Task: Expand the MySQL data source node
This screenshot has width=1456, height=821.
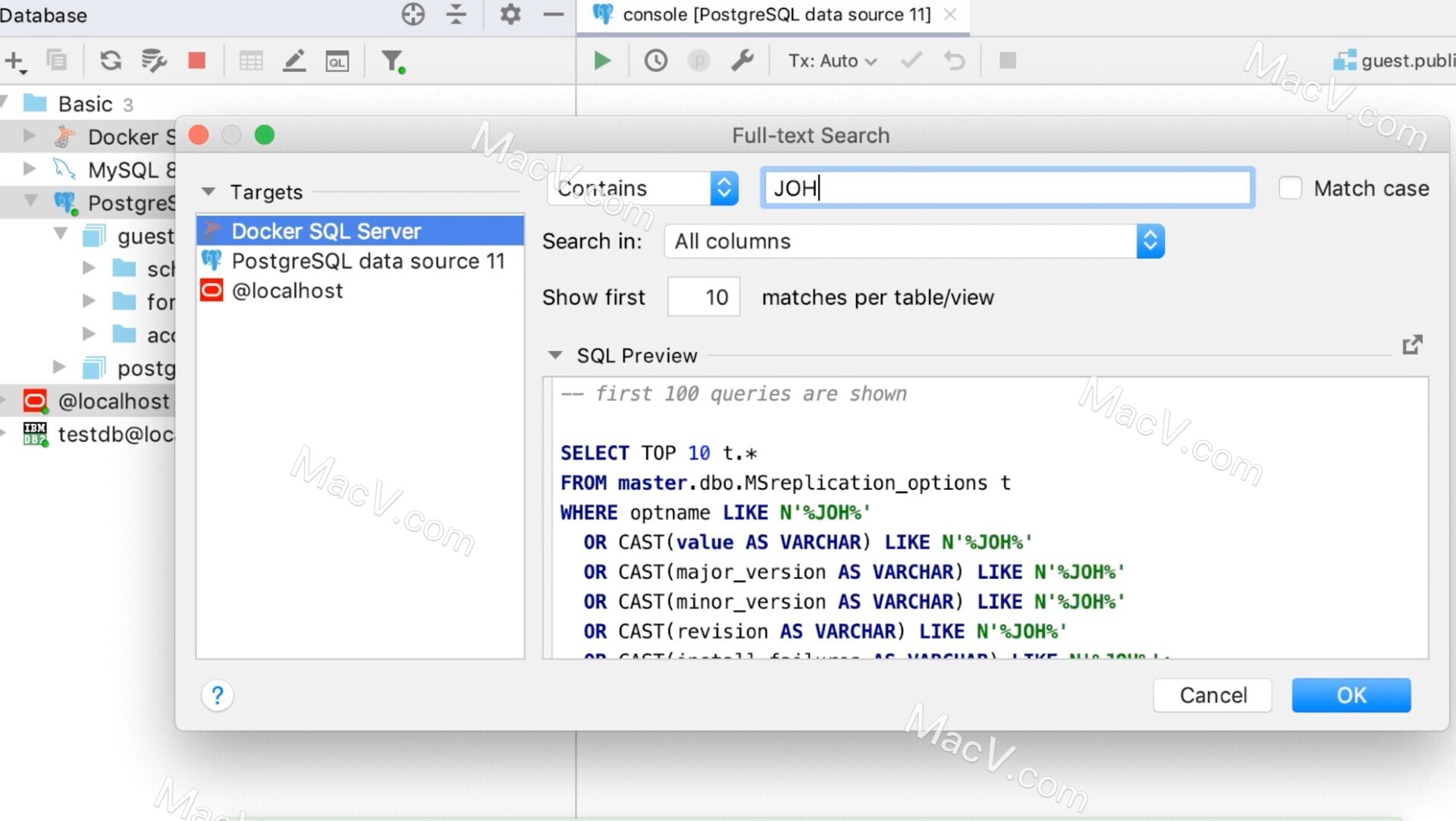Action: [x=30, y=168]
